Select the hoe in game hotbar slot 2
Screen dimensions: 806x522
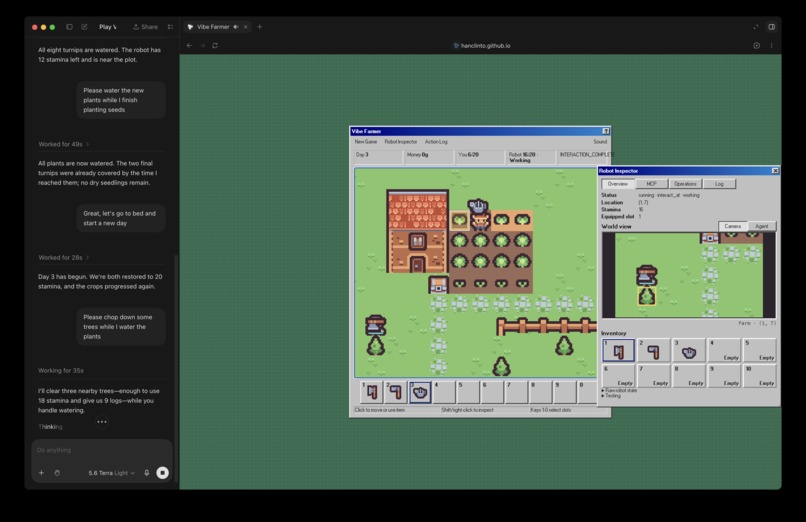pyautogui.click(x=395, y=392)
